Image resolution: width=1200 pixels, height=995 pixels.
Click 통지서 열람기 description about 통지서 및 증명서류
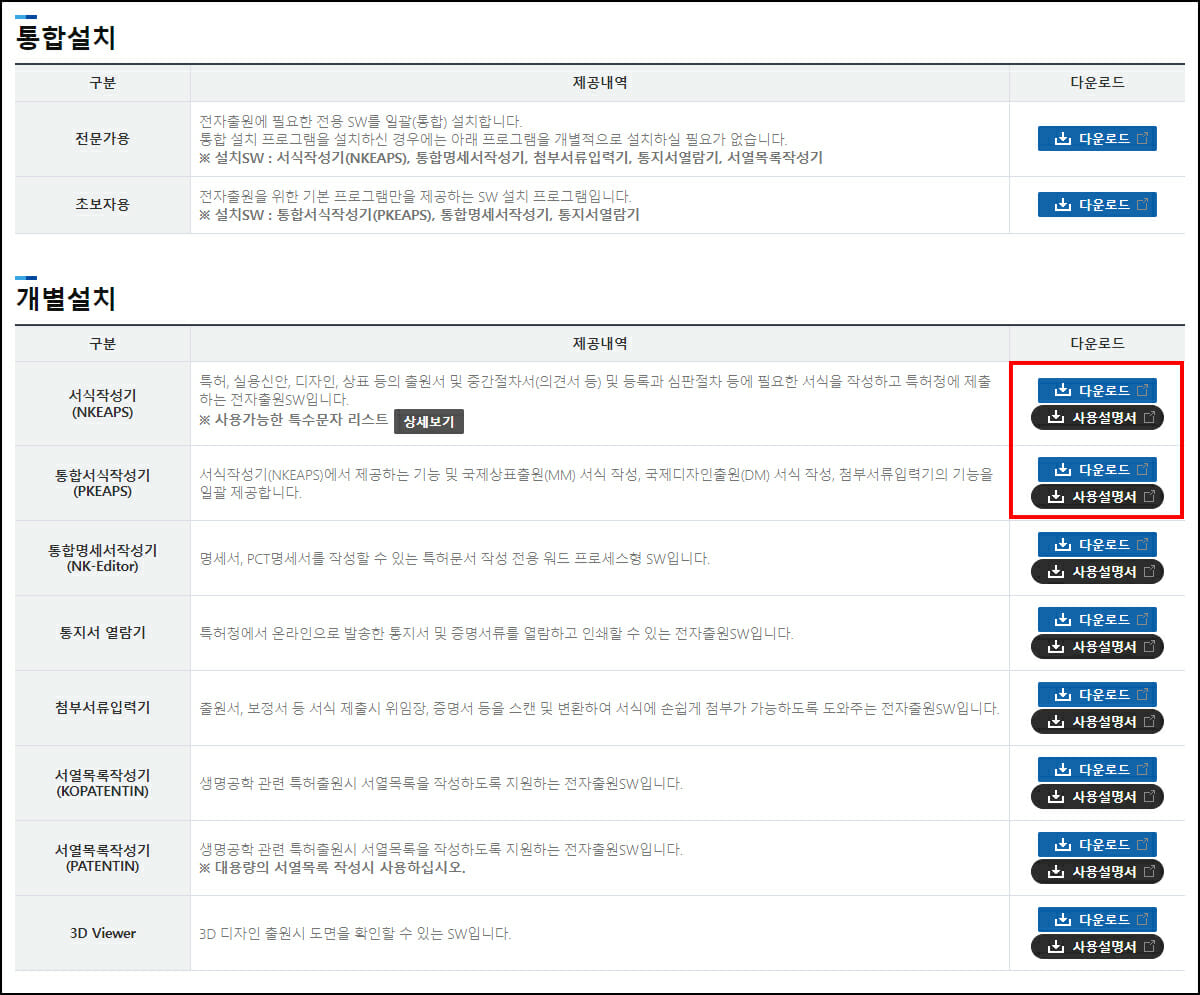click(x=496, y=633)
